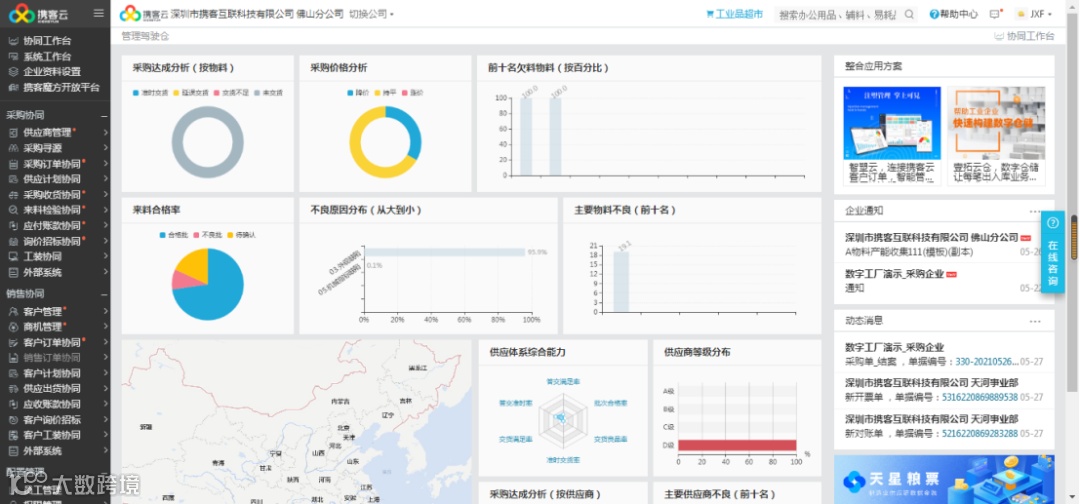The image size is (1080, 504).
Task: Expand the 商机管理 submenu arrow
Action: (x=105, y=326)
